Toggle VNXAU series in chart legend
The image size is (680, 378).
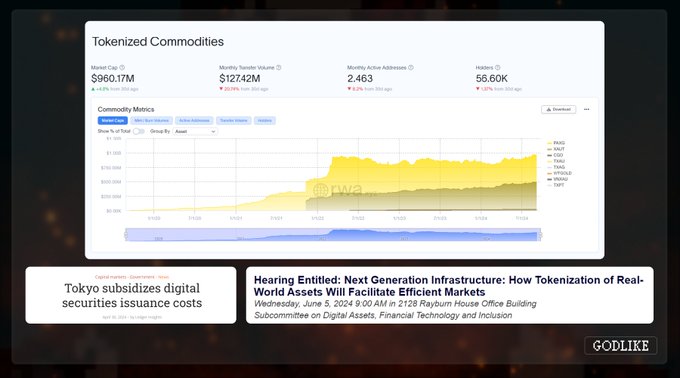coord(558,179)
